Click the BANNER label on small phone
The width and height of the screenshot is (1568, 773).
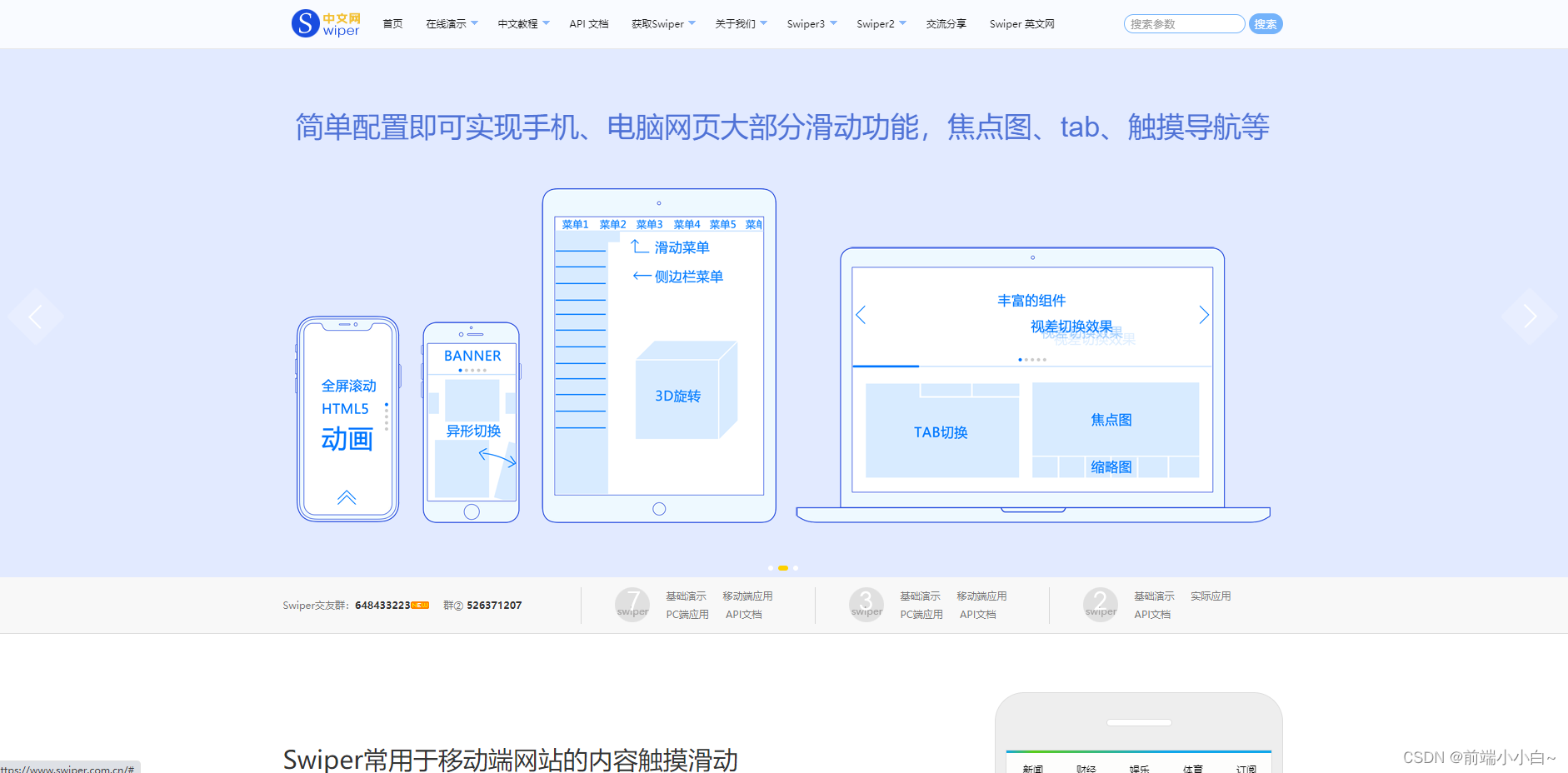pyautogui.click(x=472, y=356)
